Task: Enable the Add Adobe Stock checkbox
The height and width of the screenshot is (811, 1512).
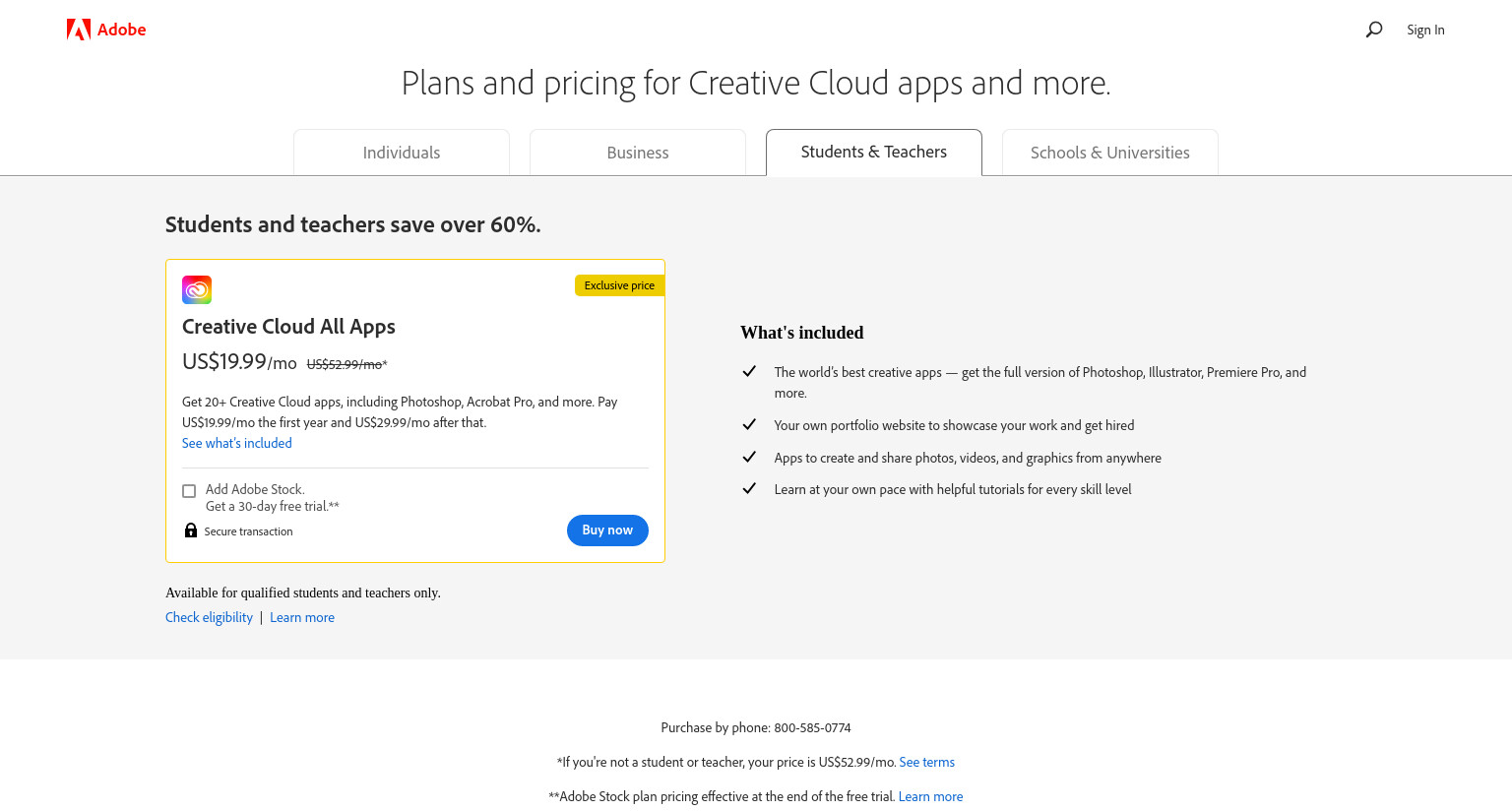Action: pyautogui.click(x=189, y=491)
